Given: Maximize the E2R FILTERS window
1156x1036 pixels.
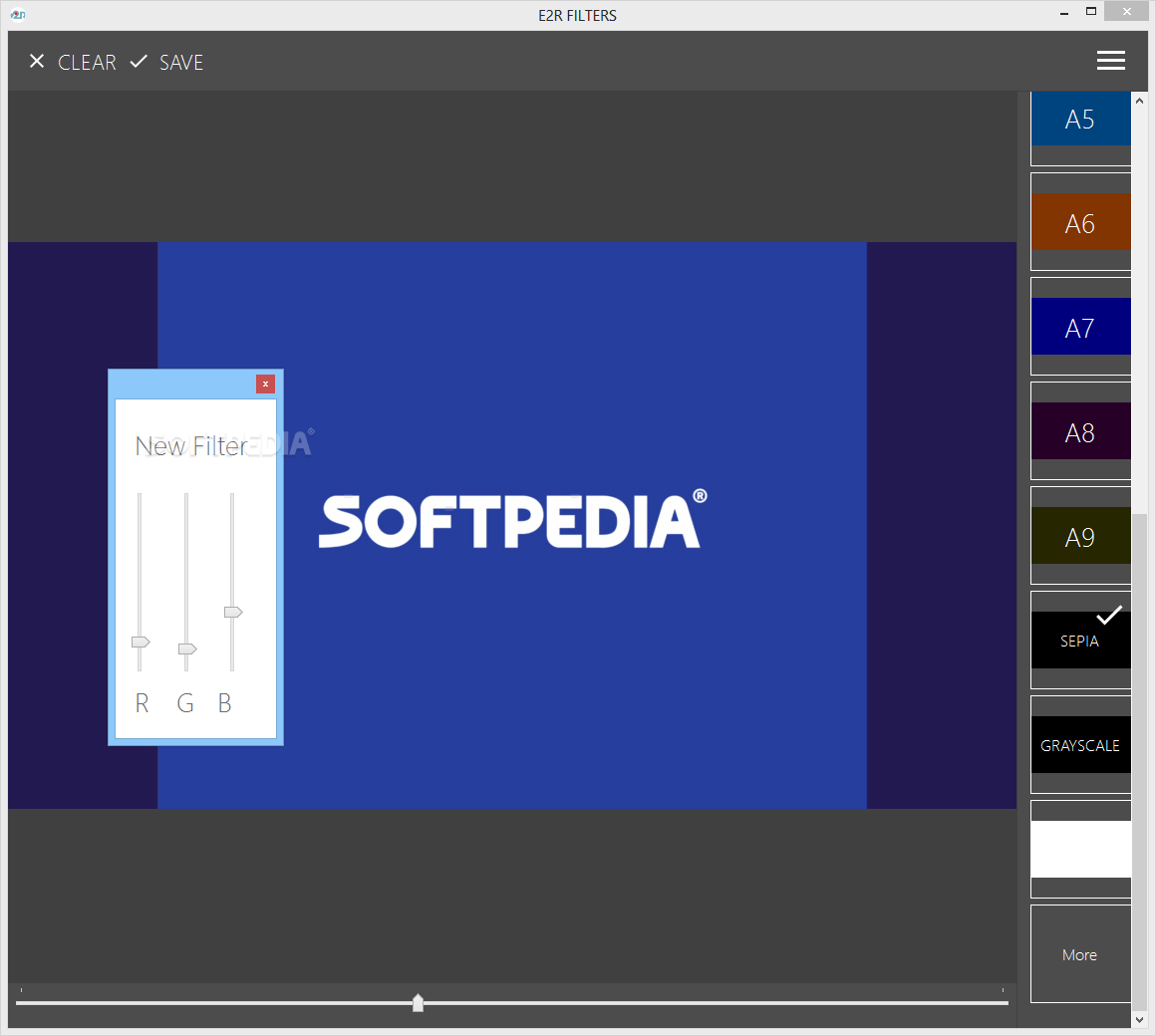Looking at the screenshot, I should (1091, 12).
